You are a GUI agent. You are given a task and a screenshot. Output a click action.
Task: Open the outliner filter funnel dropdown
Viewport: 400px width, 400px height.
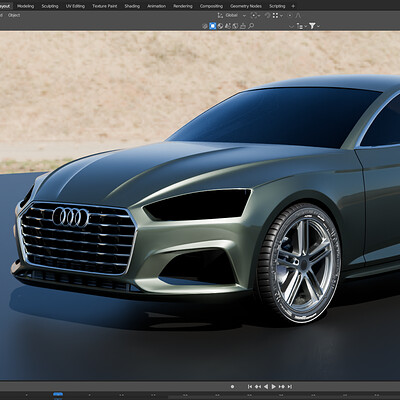point(314,26)
